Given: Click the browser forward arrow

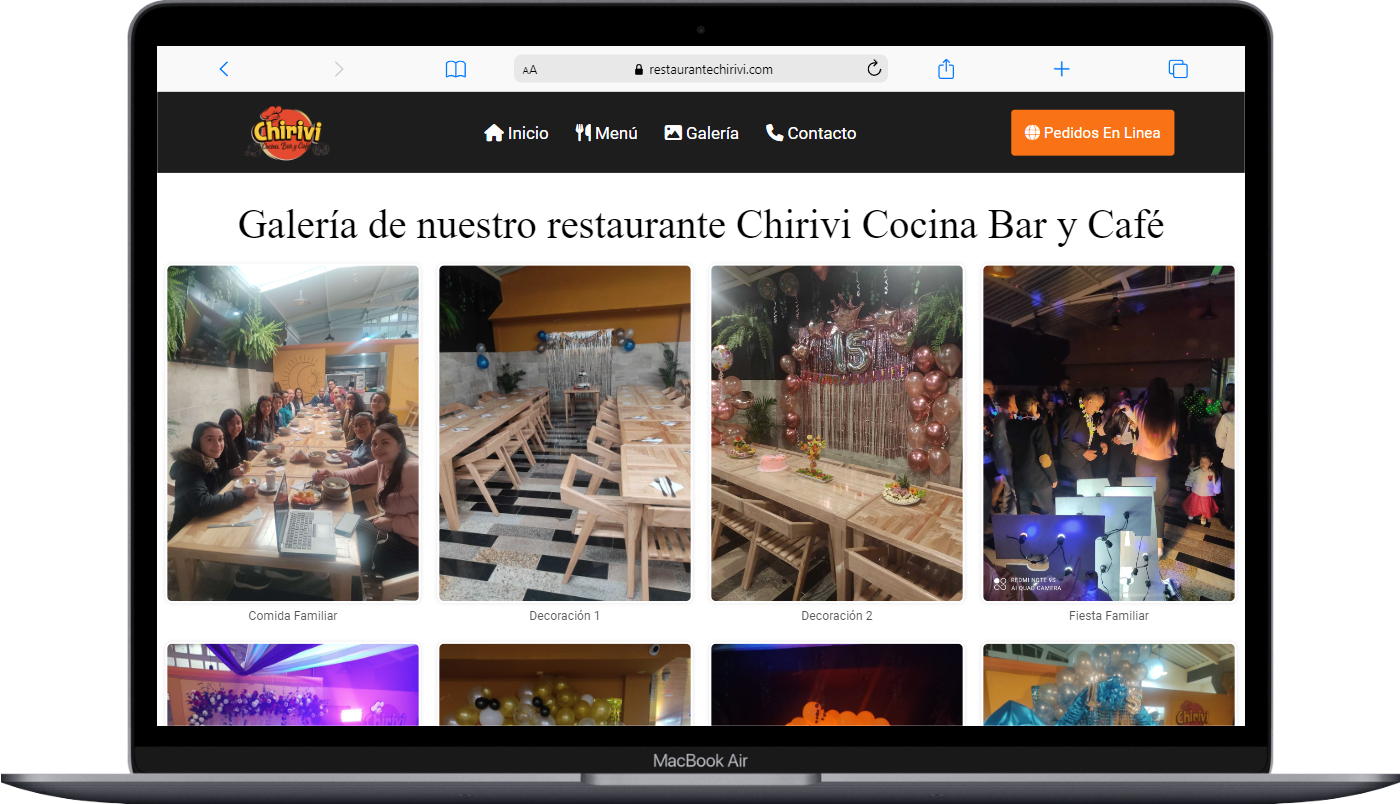Looking at the screenshot, I should coord(339,69).
